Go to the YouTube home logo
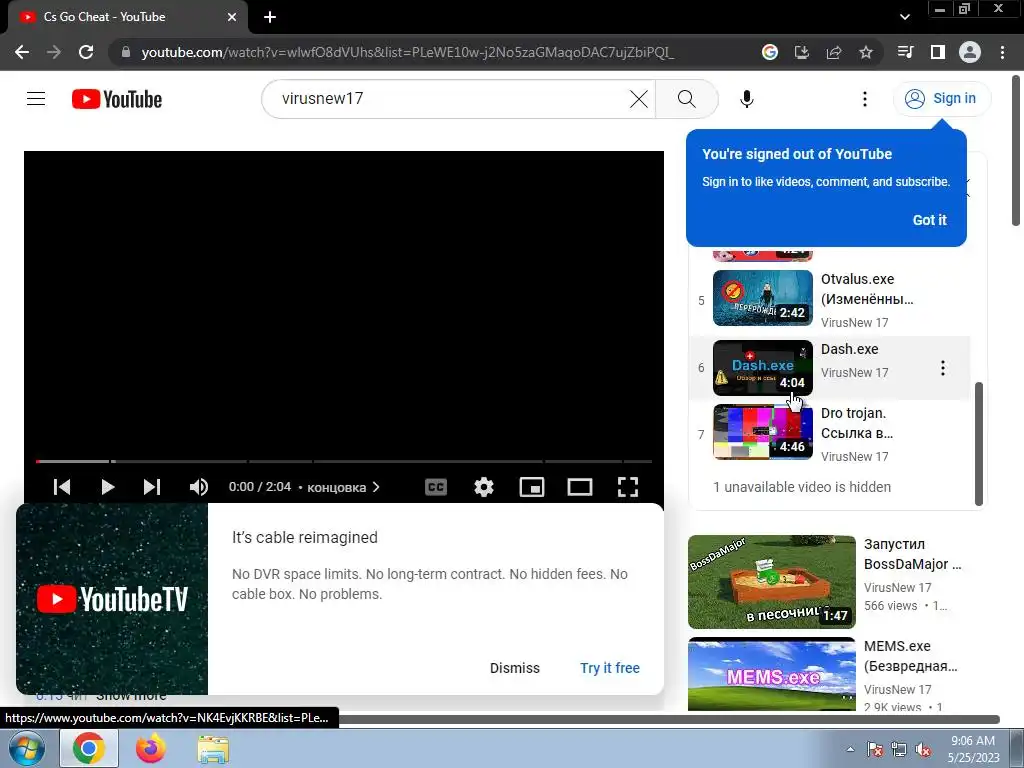 click(x=117, y=99)
